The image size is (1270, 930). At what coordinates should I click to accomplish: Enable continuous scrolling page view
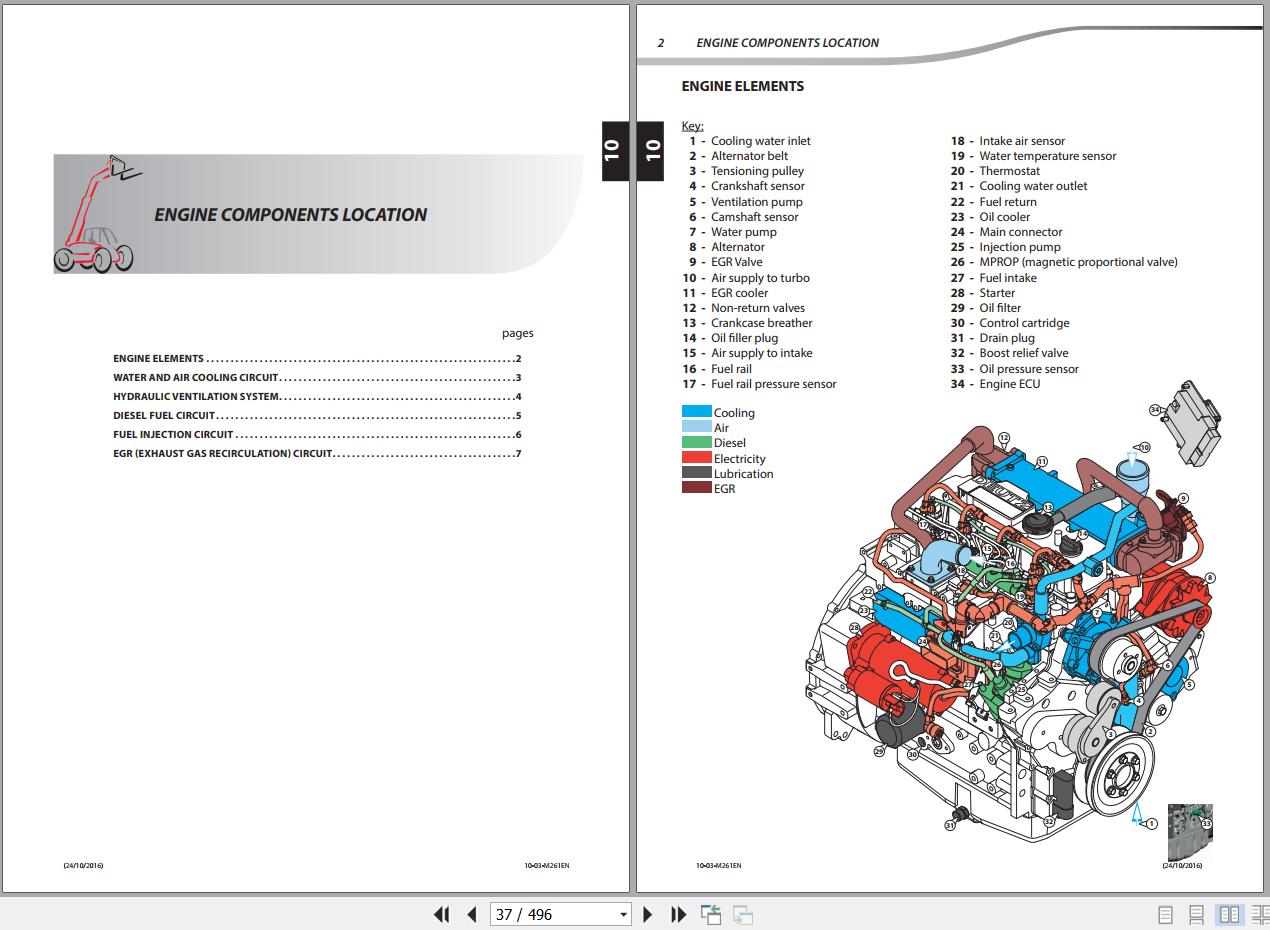1196,914
